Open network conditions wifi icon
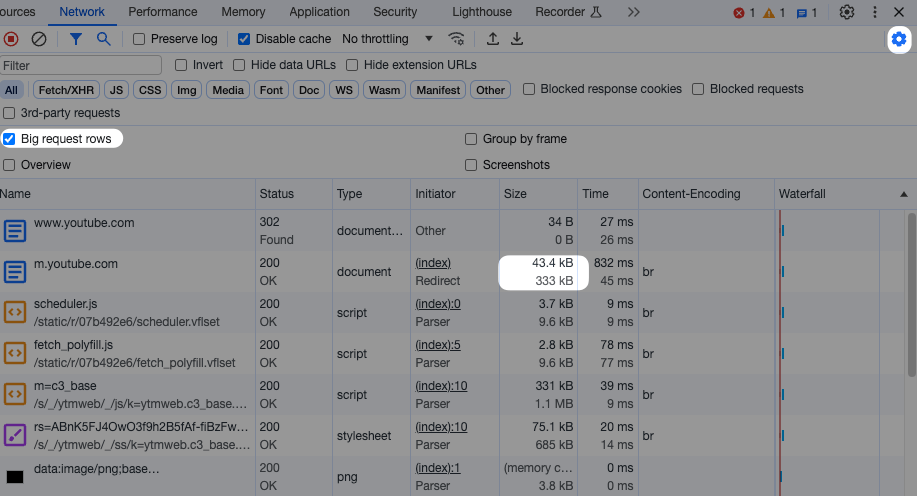 [x=456, y=39]
